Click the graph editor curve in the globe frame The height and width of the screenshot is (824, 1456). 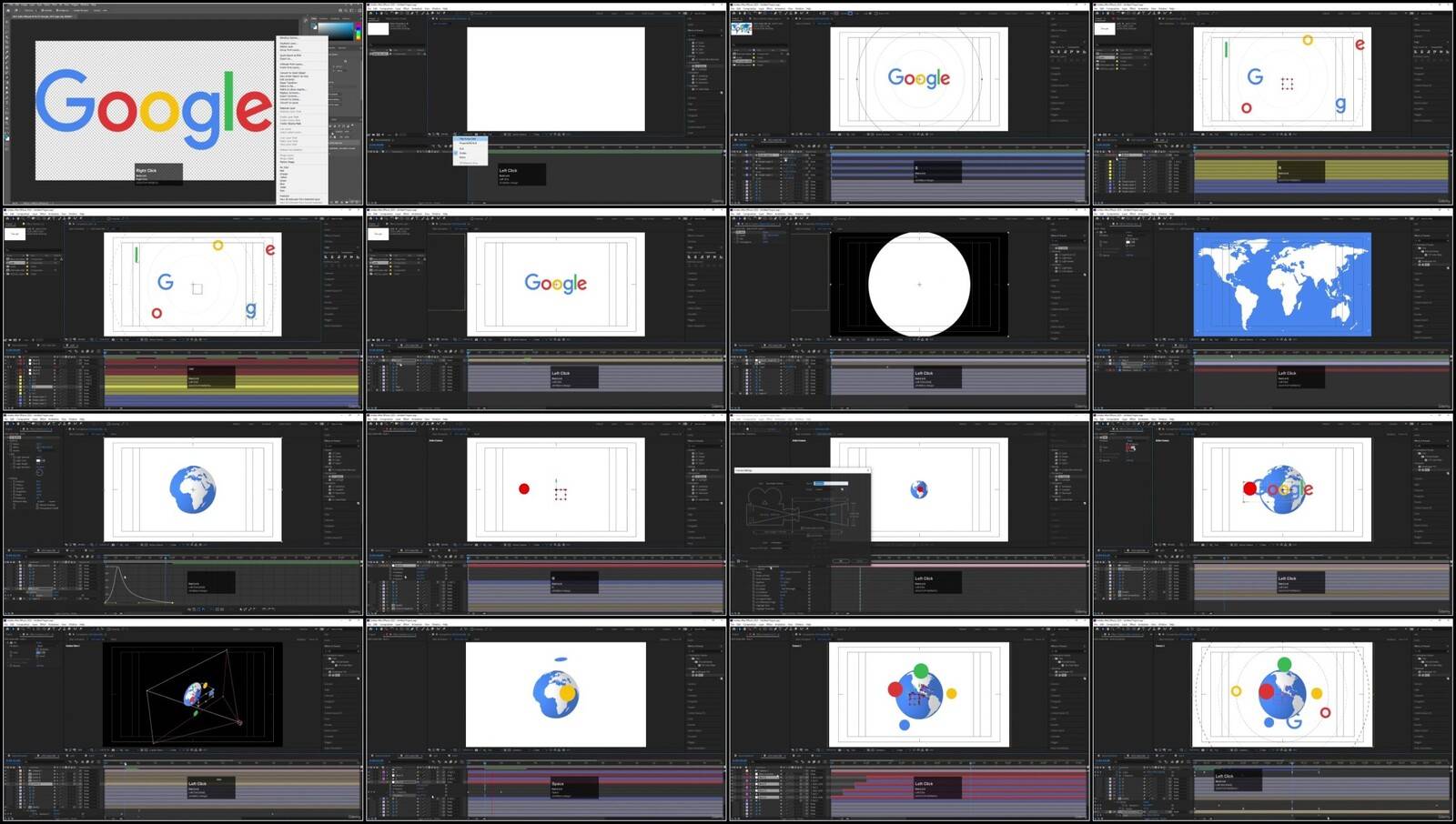click(138, 585)
